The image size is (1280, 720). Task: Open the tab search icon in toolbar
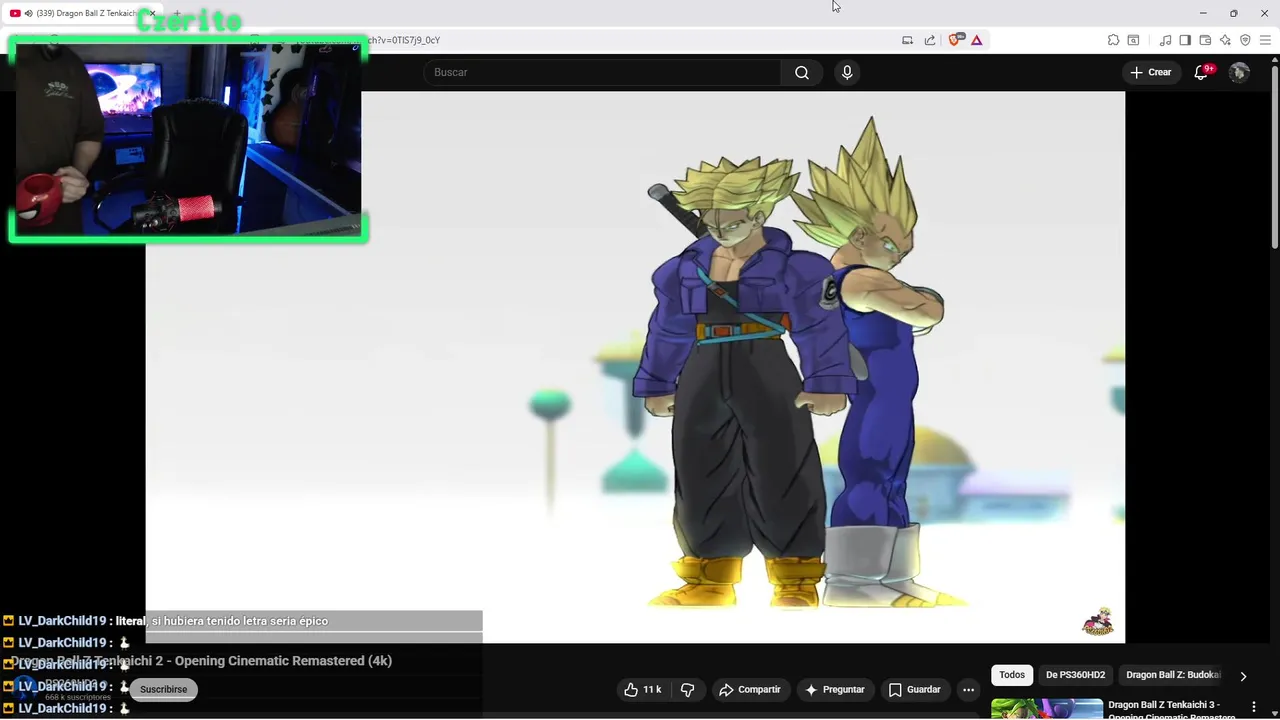tap(1133, 40)
